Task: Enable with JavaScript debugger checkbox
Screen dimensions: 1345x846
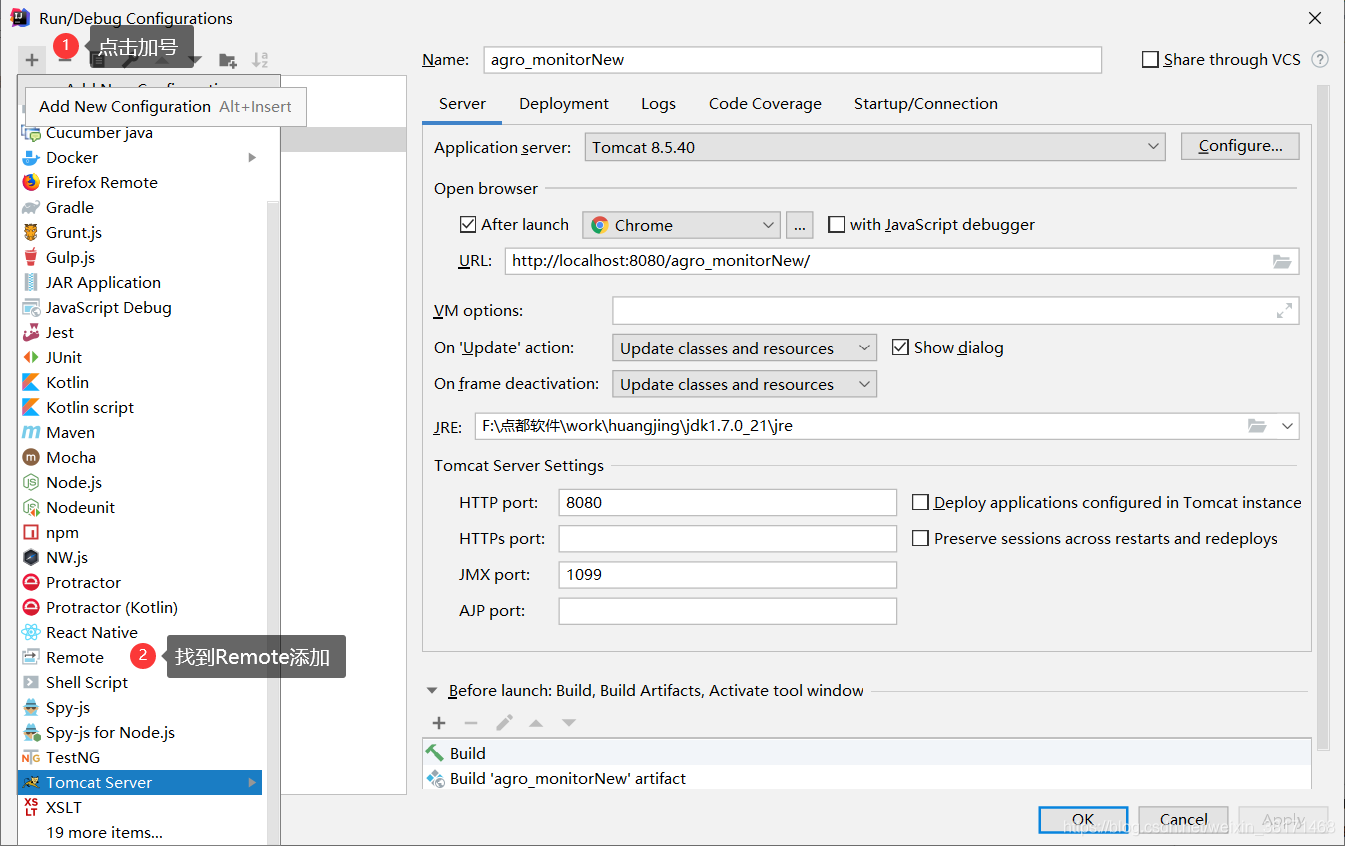Action: [x=836, y=225]
